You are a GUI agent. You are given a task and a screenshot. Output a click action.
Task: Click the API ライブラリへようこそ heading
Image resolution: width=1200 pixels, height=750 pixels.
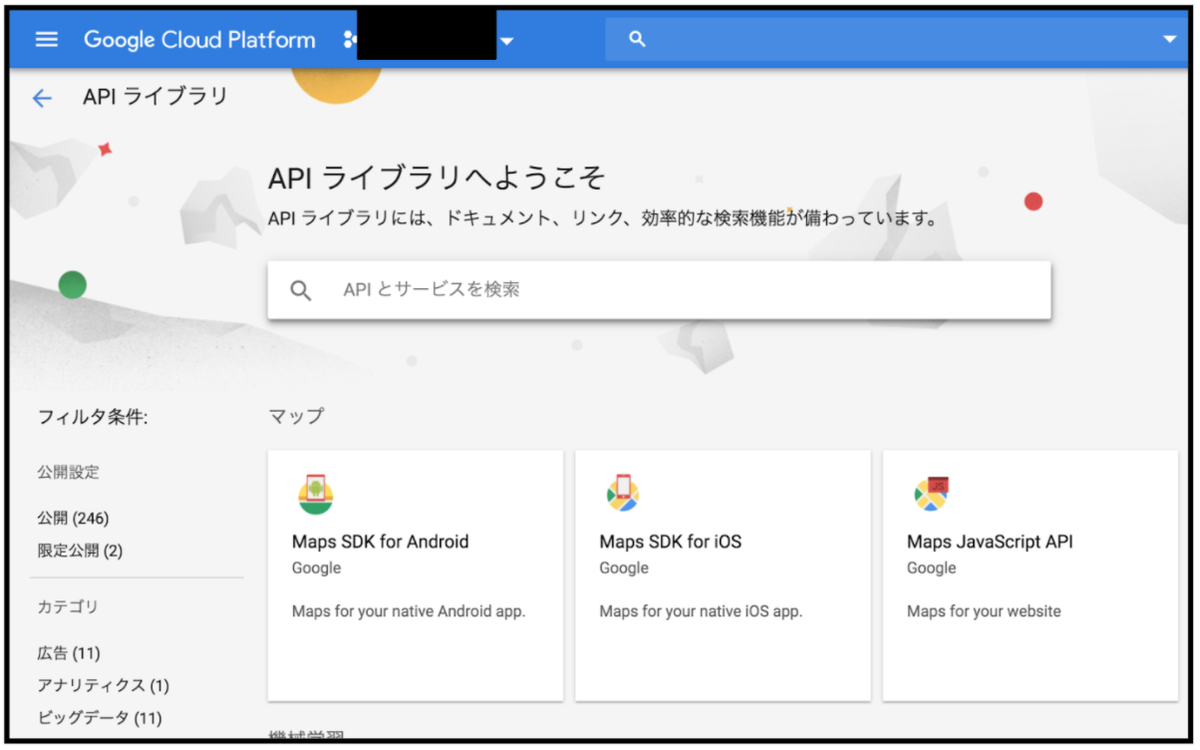437,179
